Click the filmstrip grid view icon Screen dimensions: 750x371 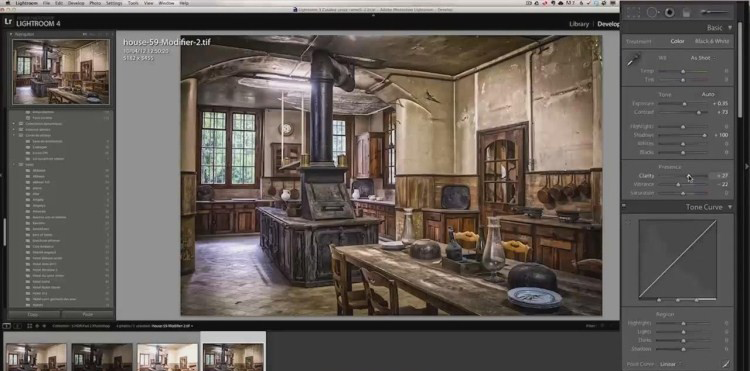[x=29, y=326]
